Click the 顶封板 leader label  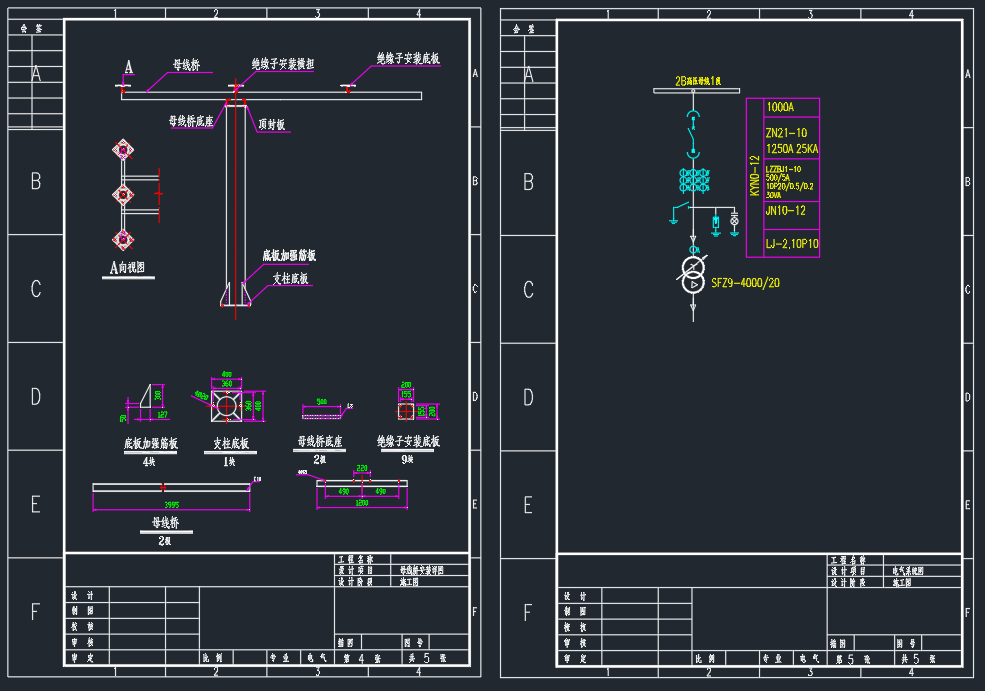(272, 125)
